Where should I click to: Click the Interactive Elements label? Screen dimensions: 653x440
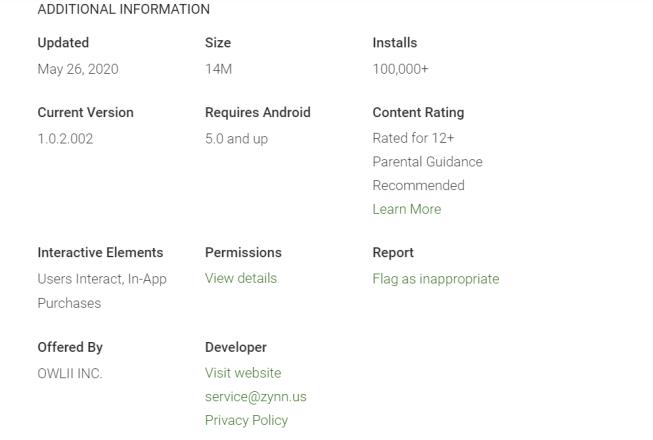point(100,253)
